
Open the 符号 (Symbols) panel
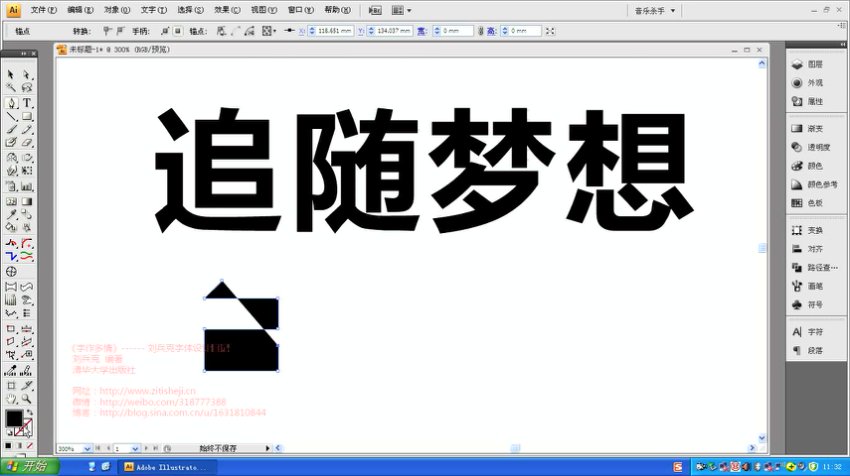(x=814, y=304)
